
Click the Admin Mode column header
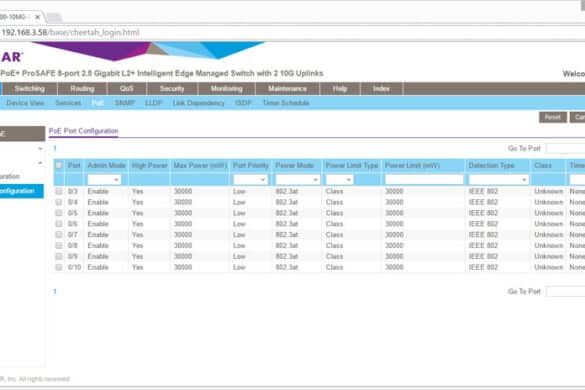point(106,165)
